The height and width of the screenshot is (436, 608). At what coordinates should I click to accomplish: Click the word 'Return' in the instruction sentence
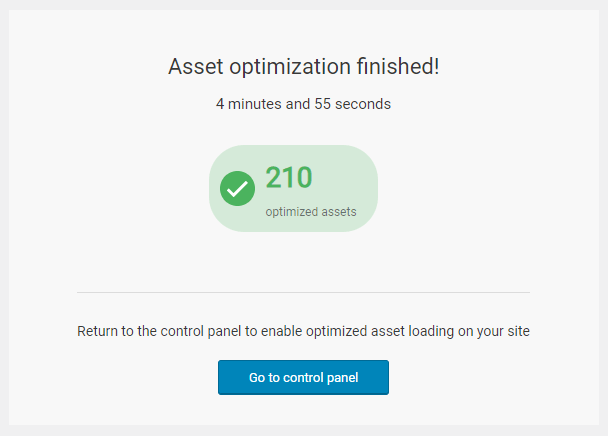click(100, 331)
